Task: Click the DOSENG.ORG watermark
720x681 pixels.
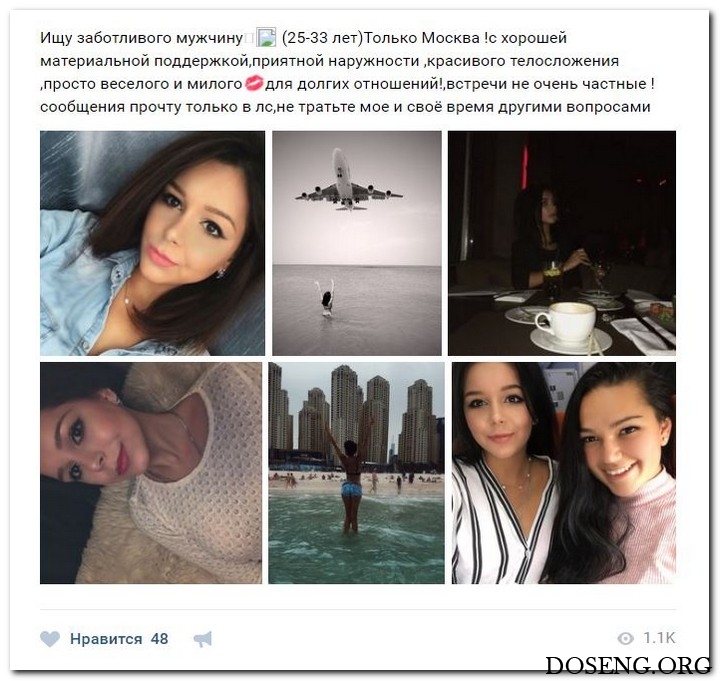Action: coord(629,665)
